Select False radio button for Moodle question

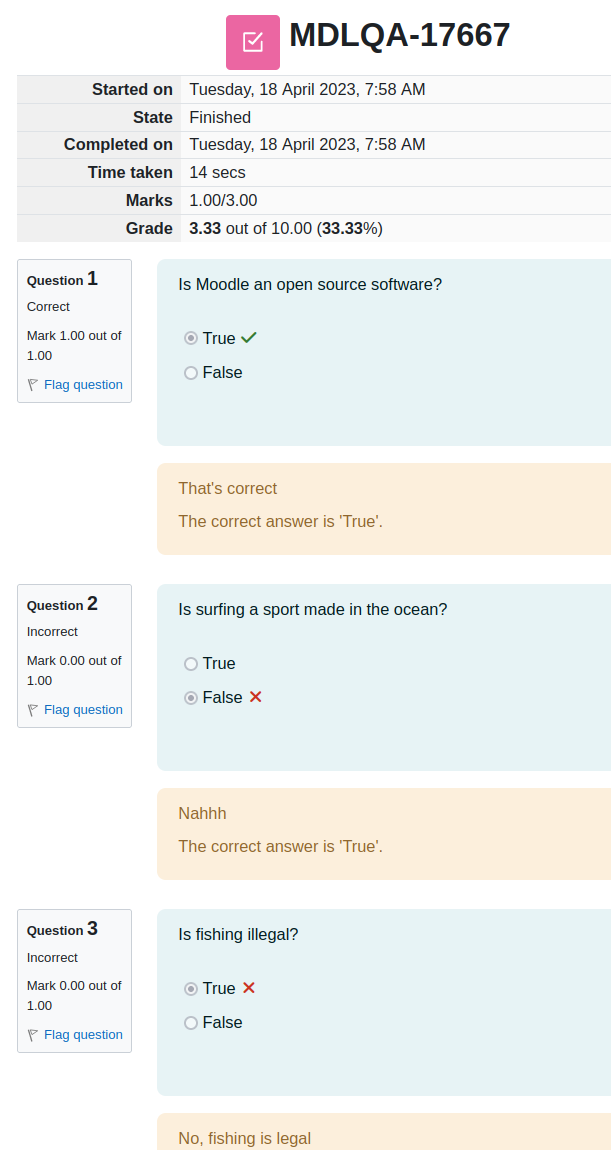tap(191, 373)
